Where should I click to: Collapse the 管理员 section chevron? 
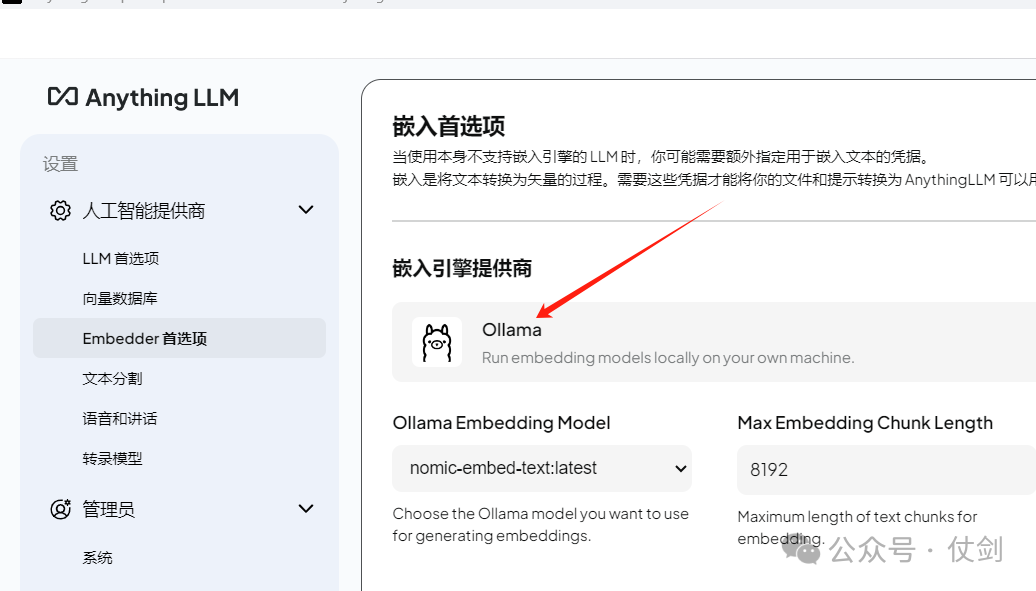306,509
